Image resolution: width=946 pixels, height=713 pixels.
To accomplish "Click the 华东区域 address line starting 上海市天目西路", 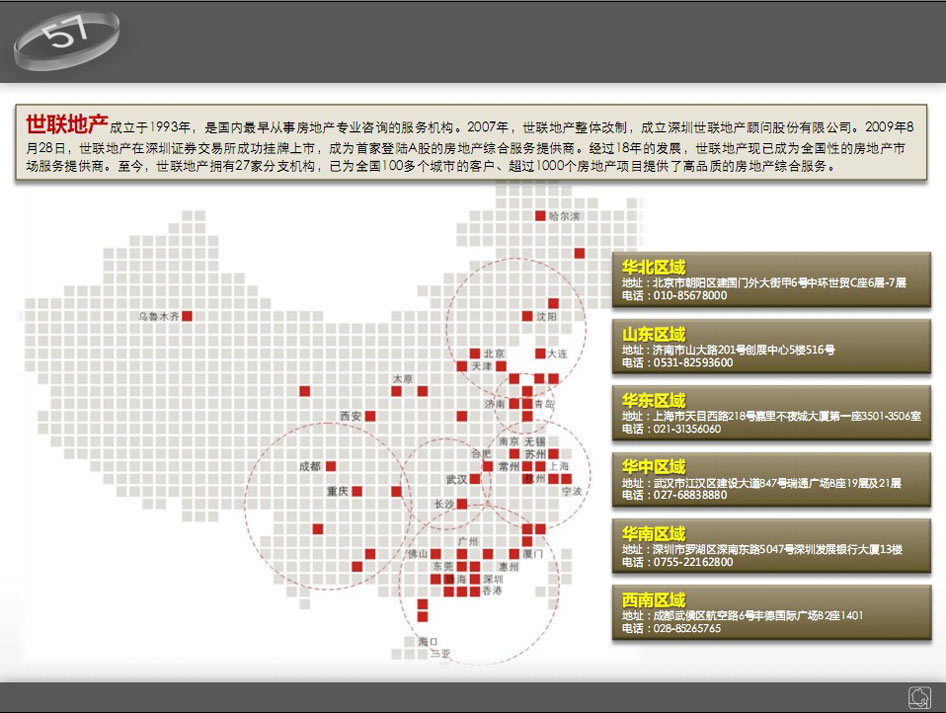I will (x=787, y=416).
